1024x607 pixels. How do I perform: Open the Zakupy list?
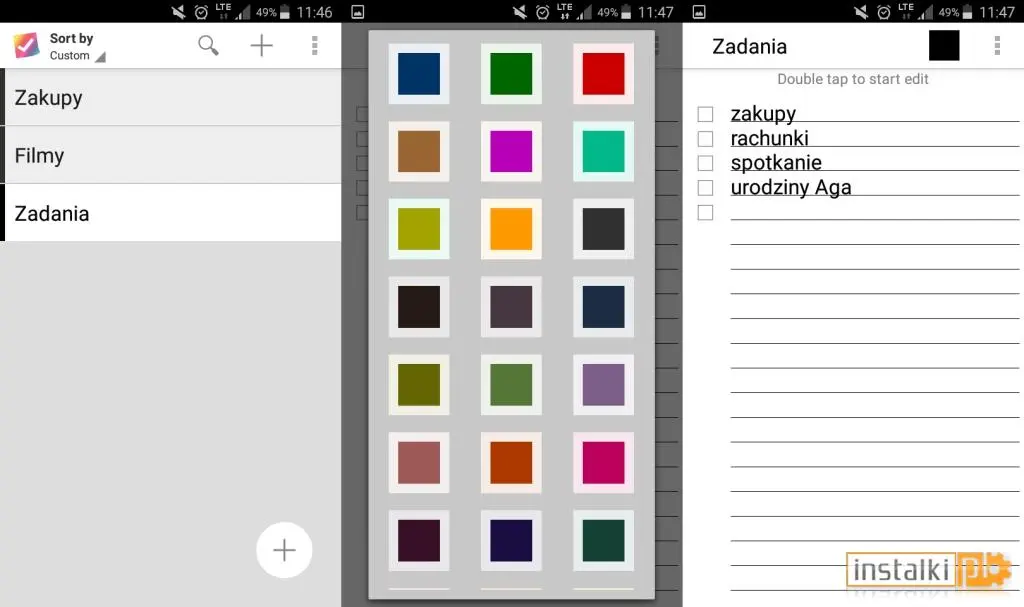(170, 97)
